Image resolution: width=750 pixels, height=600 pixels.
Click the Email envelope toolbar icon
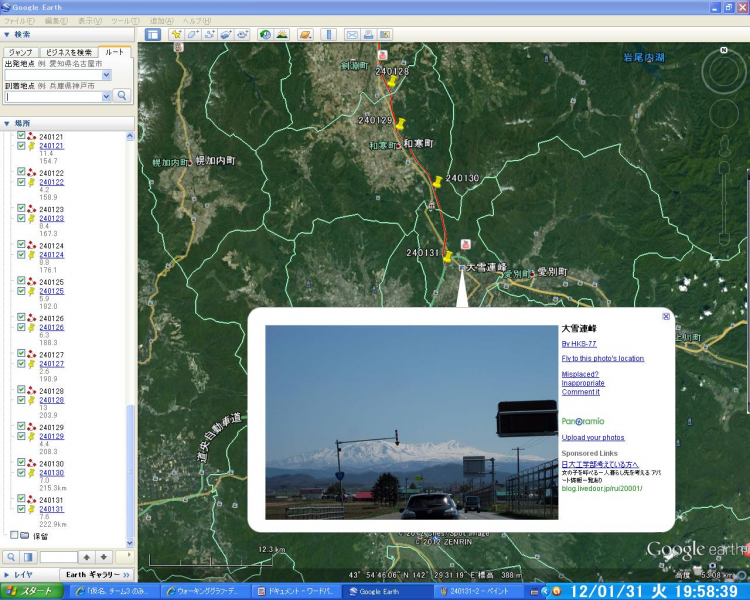(x=352, y=34)
